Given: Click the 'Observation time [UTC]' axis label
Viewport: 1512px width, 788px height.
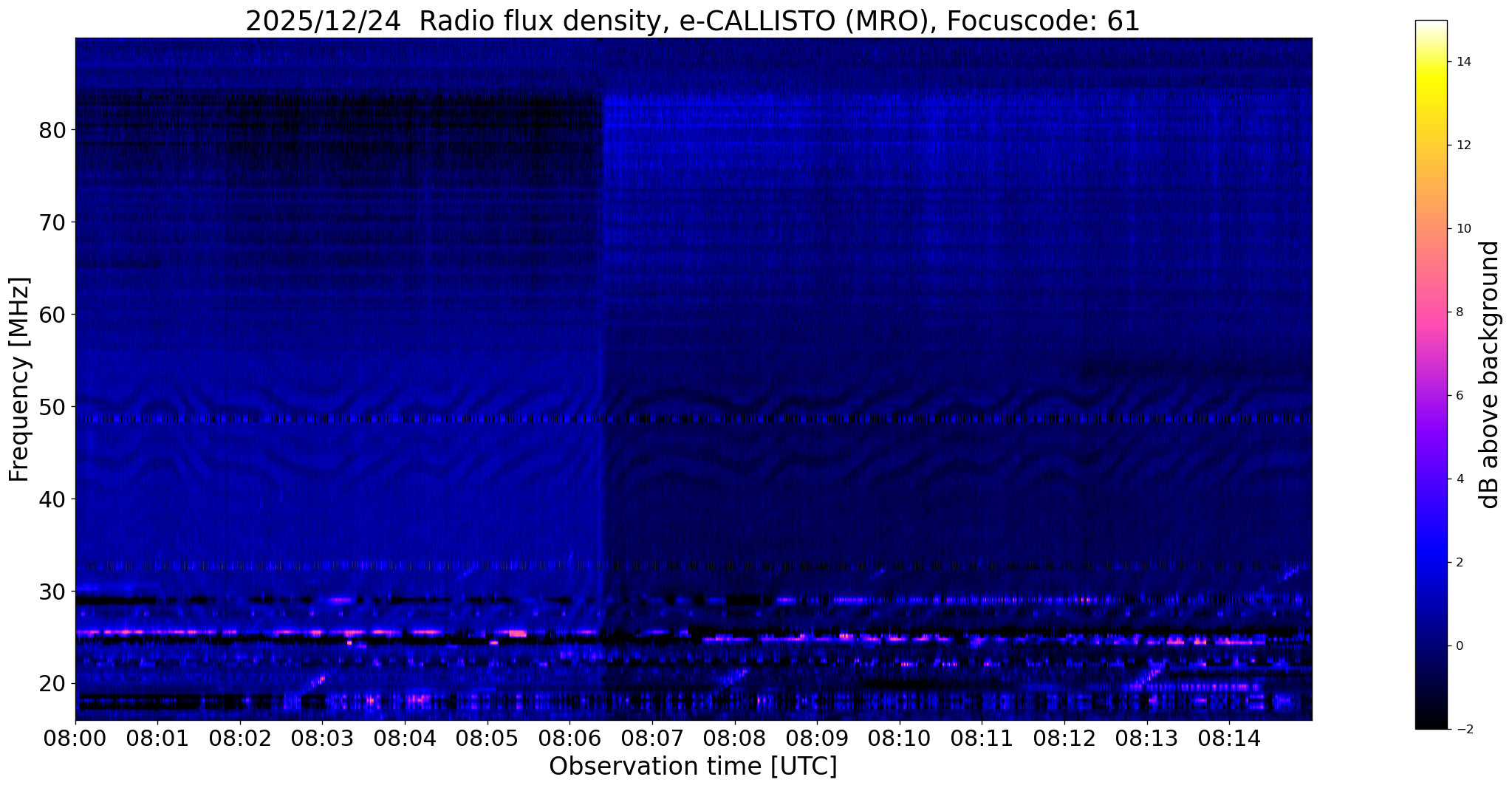Looking at the screenshot, I should (x=693, y=767).
